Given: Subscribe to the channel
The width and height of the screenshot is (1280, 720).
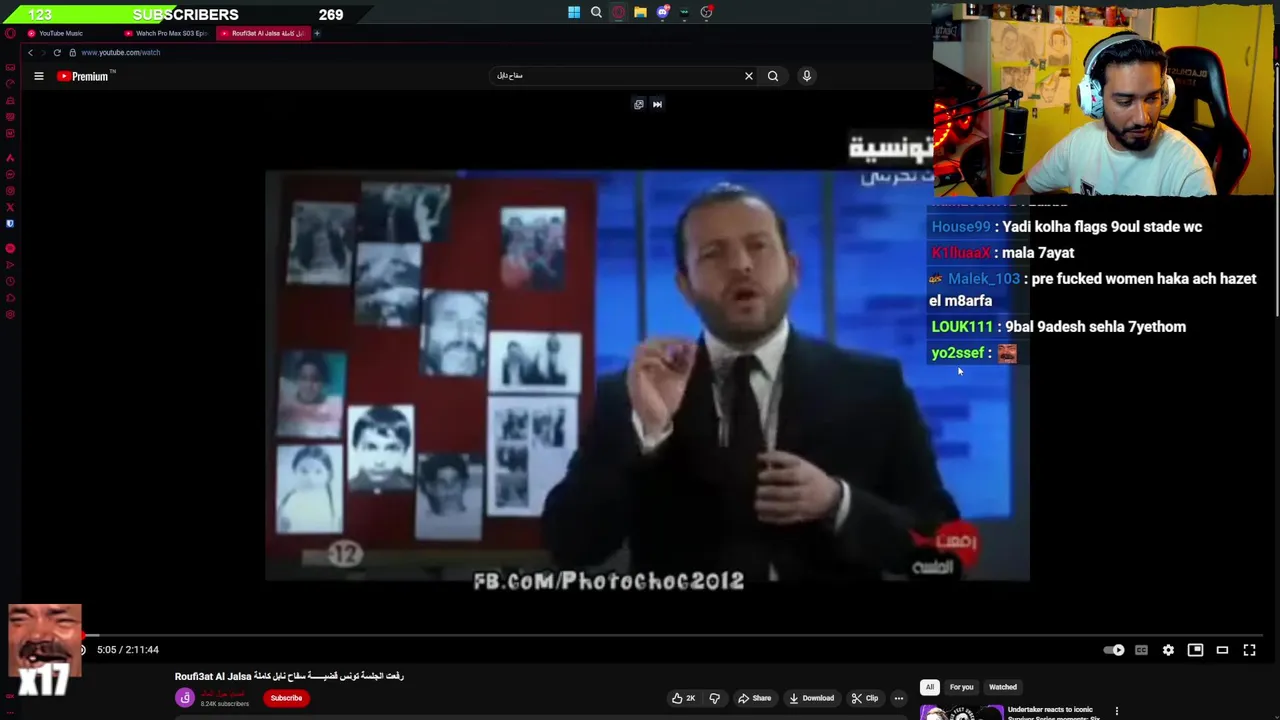Looking at the screenshot, I should pos(286,698).
